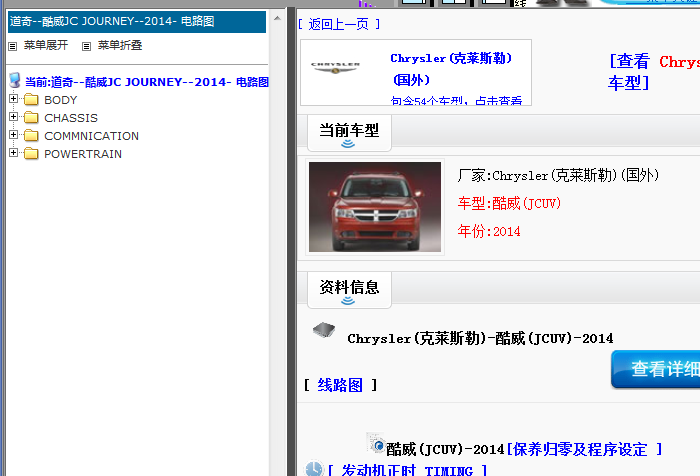The width and height of the screenshot is (700, 476).
Task: Click the Chrysler(克莱斯勒)-酷威(JCUV)-2014 heading
Action: 480,338
